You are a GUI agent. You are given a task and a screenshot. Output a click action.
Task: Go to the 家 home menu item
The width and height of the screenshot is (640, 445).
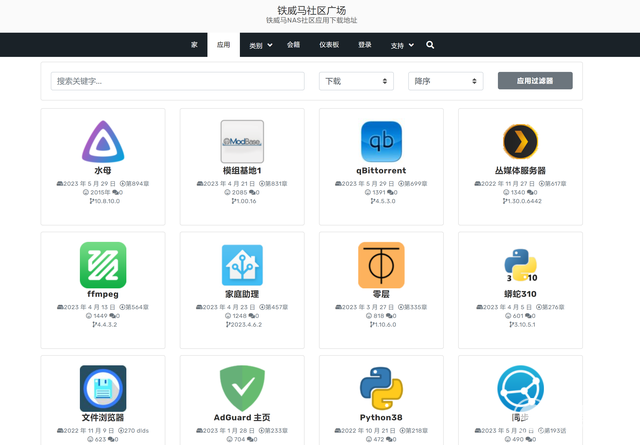click(x=194, y=45)
